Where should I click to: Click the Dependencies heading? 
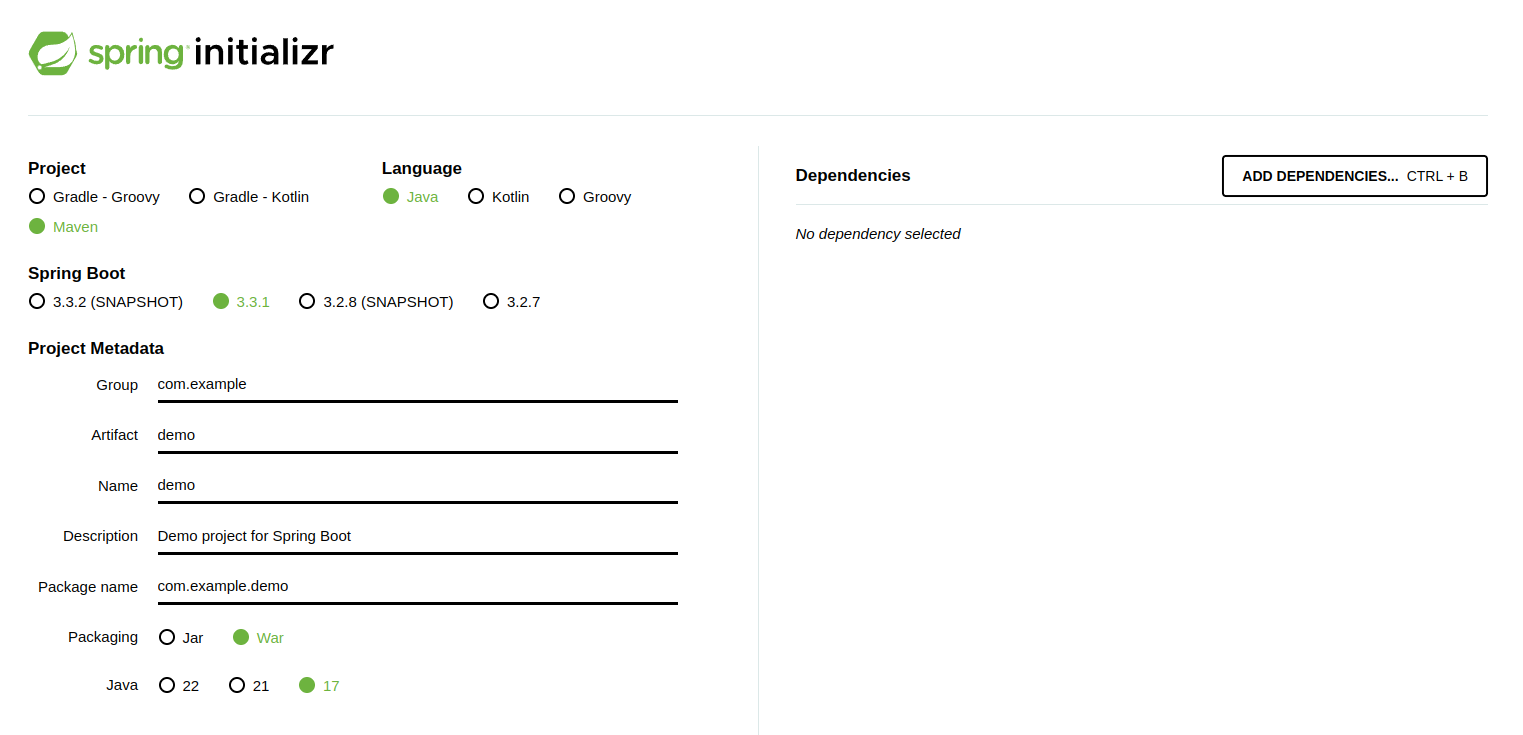coord(853,176)
